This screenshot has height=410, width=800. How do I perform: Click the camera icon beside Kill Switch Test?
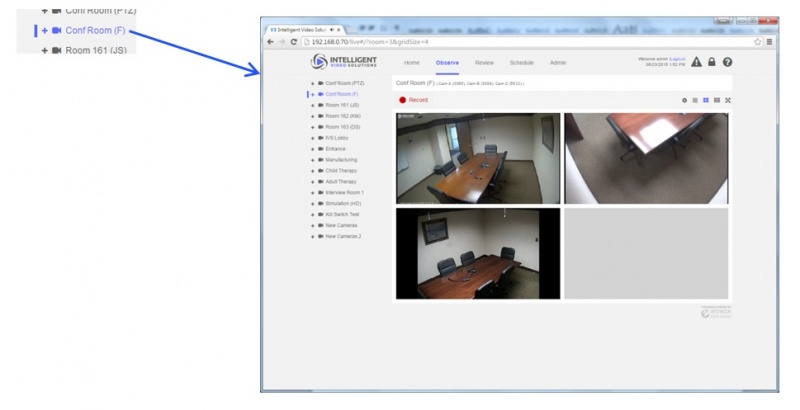pos(321,215)
